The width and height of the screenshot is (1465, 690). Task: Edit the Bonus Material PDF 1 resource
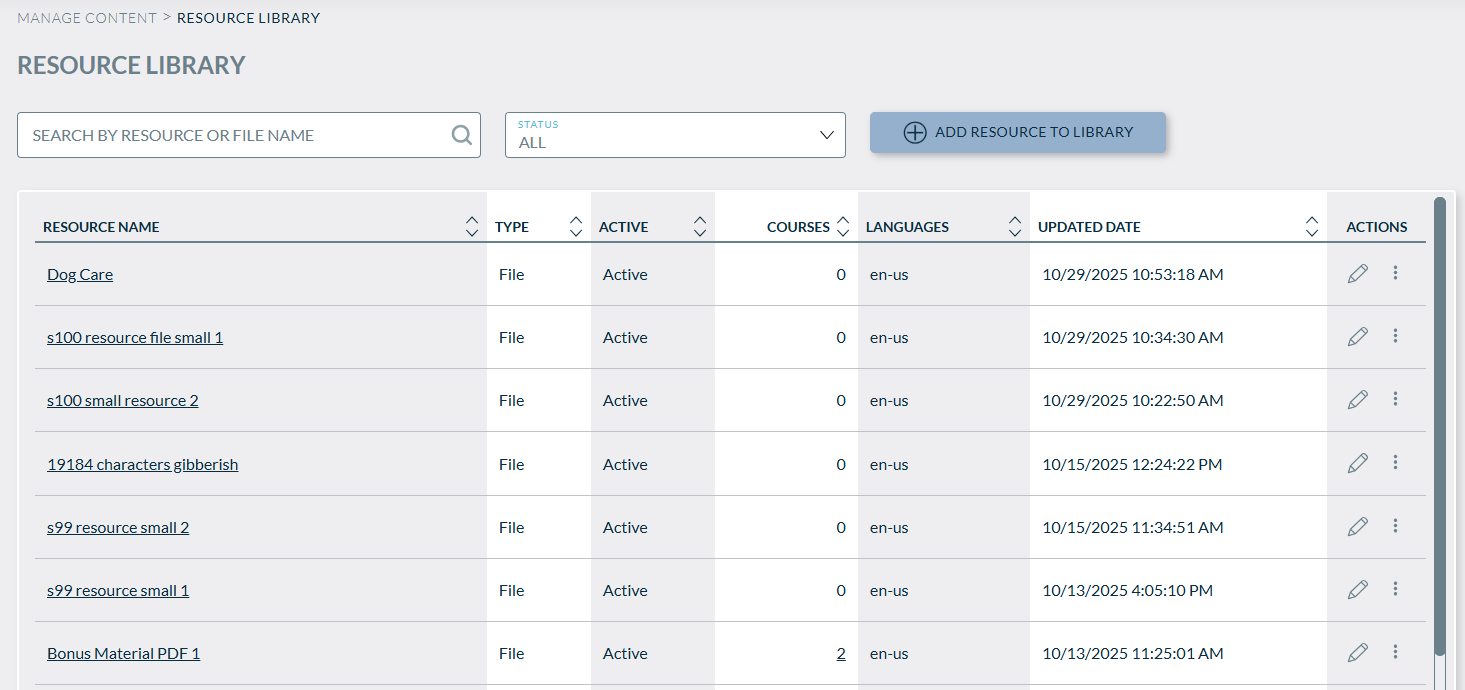[1357, 653]
